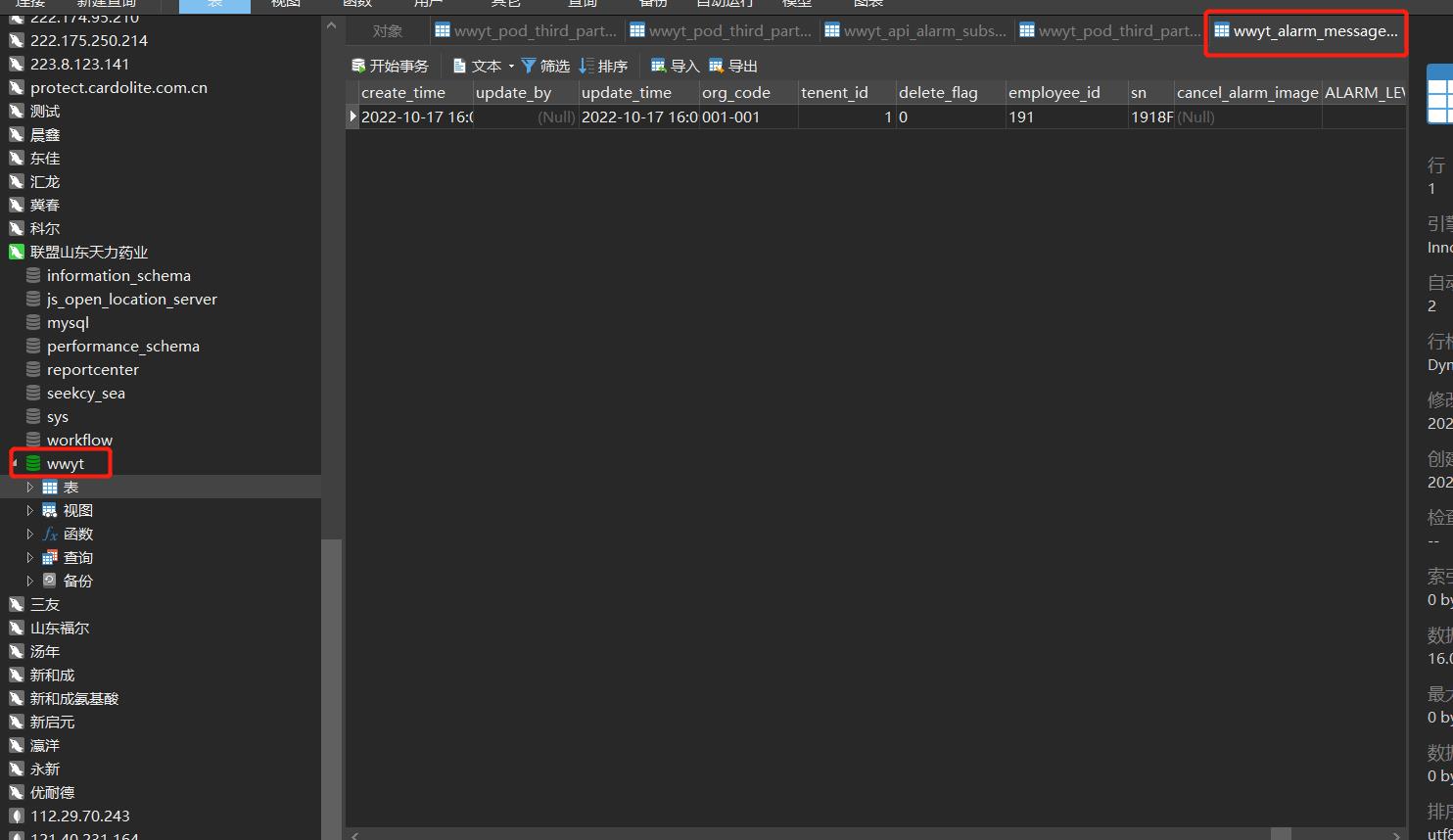Image resolution: width=1453 pixels, height=840 pixels.
Task: Select the 汤年 connection
Action: pos(44,651)
